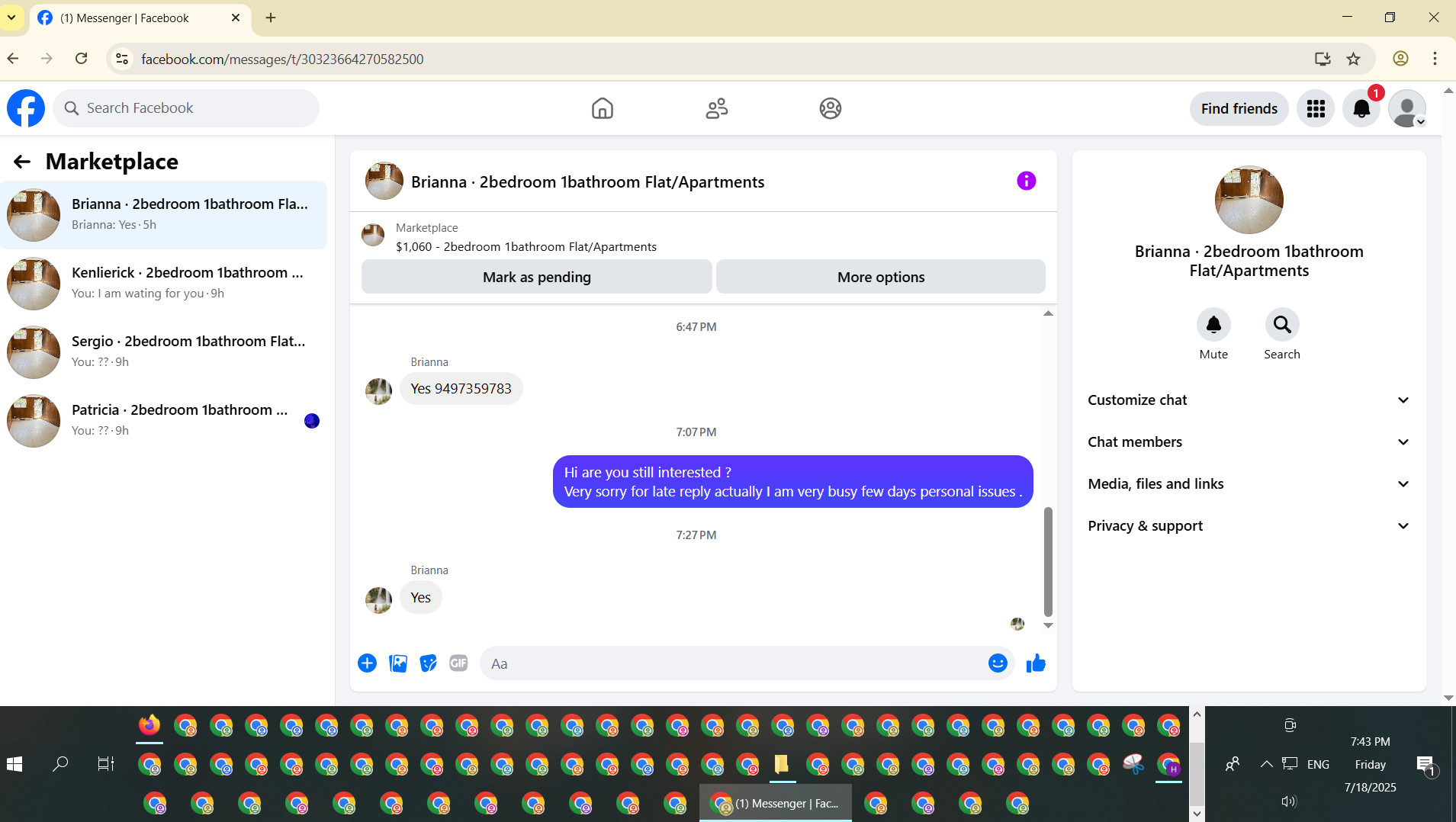Go back in browser history
The height and width of the screenshot is (822, 1456).
coord(13,59)
